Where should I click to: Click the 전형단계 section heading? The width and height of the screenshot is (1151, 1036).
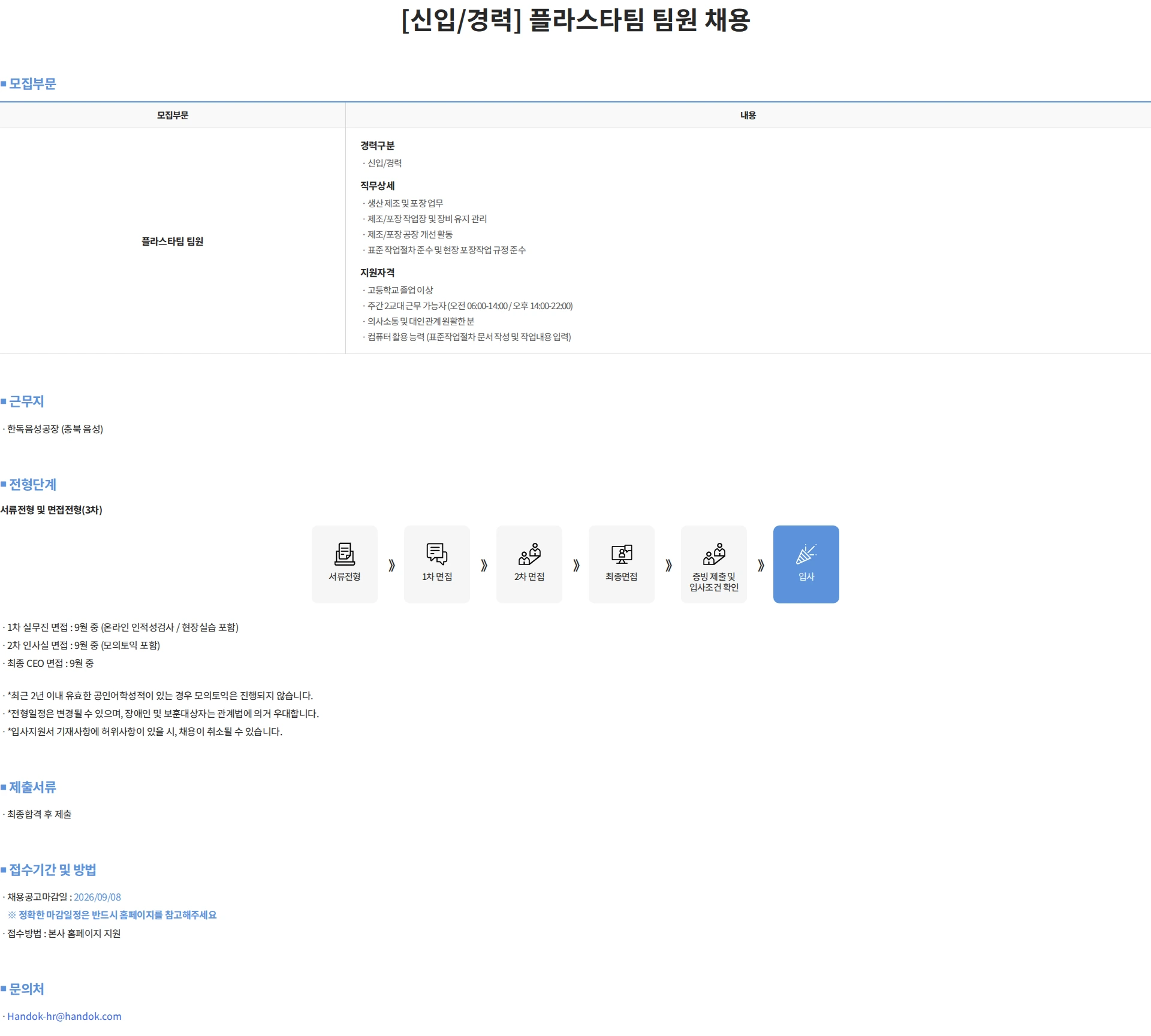click(32, 484)
